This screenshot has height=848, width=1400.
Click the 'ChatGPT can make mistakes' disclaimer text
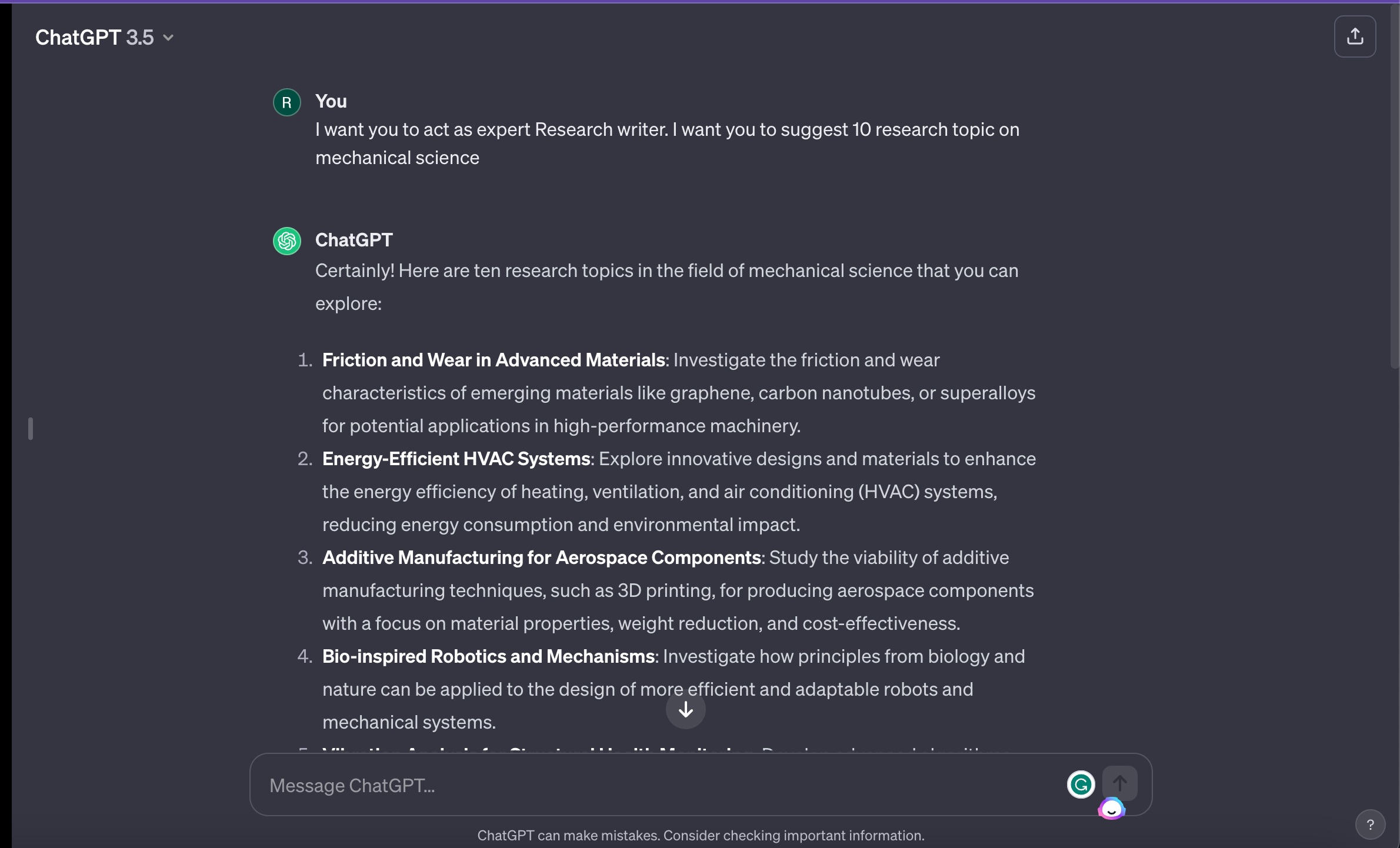[x=700, y=835]
